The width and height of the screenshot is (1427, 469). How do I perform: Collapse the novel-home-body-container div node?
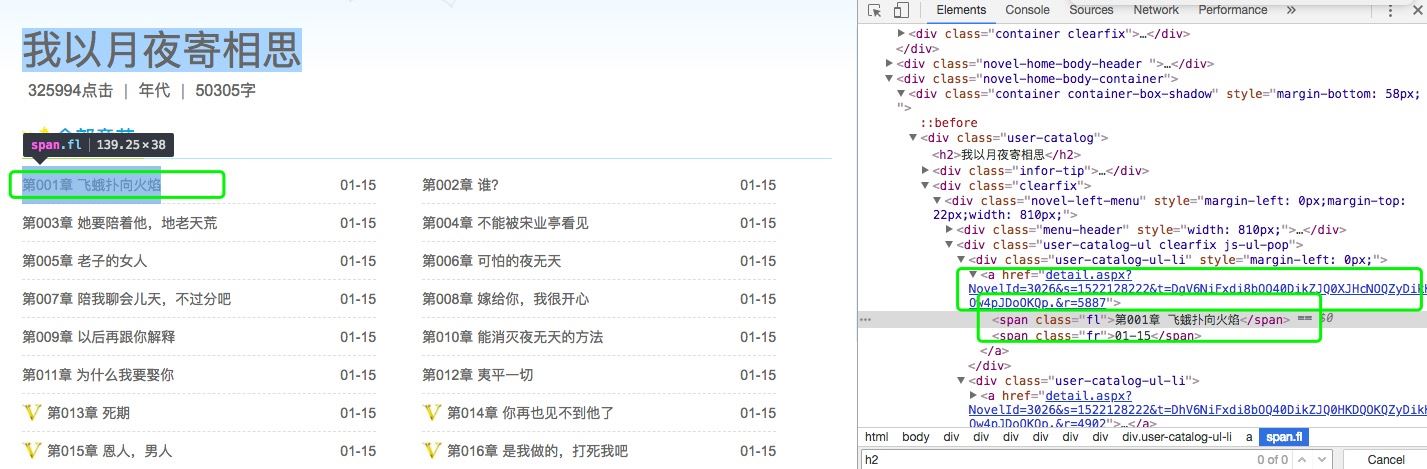(x=890, y=79)
